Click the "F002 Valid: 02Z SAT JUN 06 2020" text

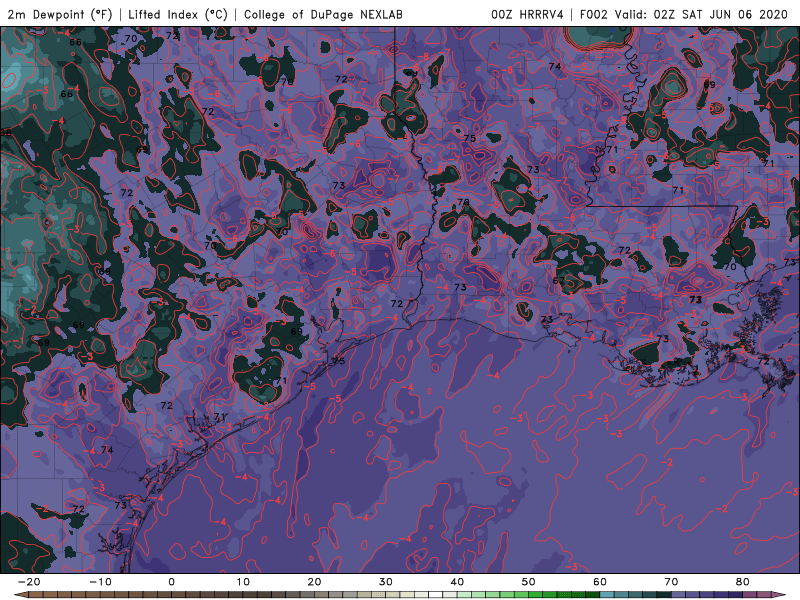click(x=684, y=14)
